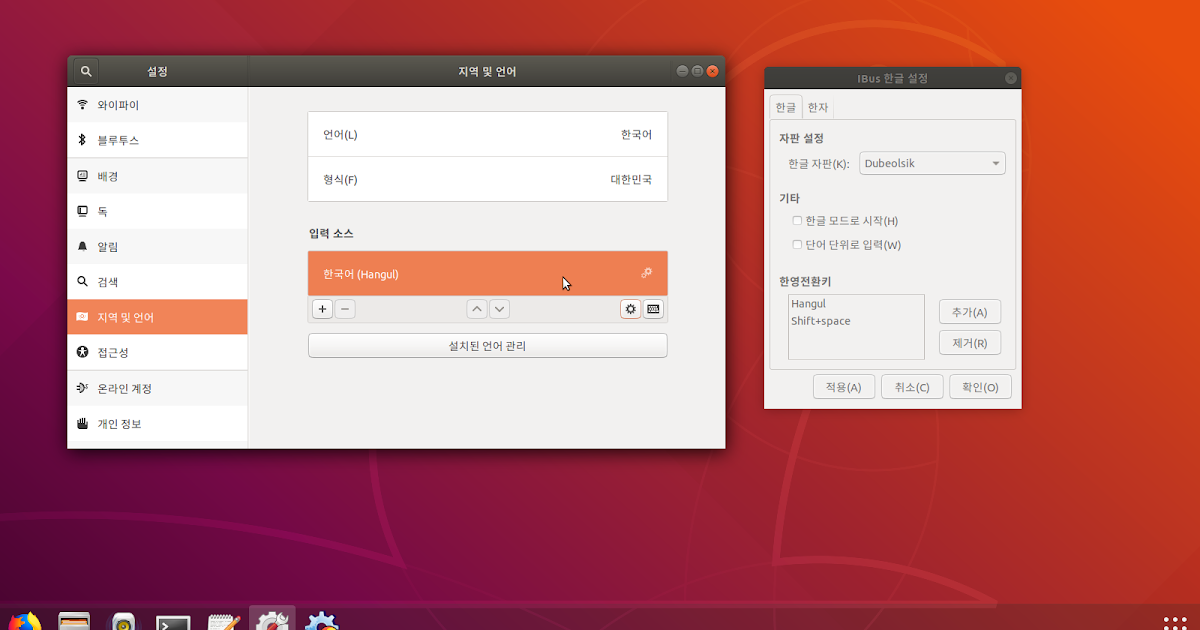
Task: Select 지역 및 언어 sidebar entry
Action: click(x=157, y=317)
